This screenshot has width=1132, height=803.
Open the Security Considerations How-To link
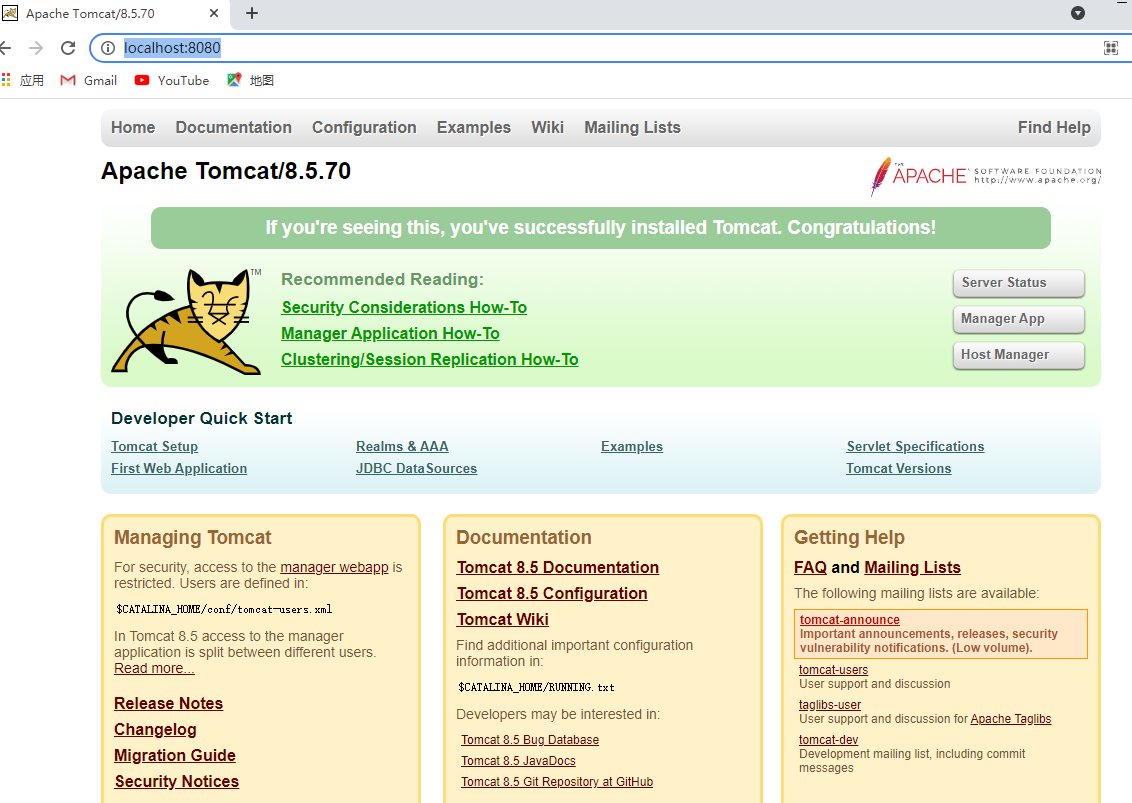[404, 307]
